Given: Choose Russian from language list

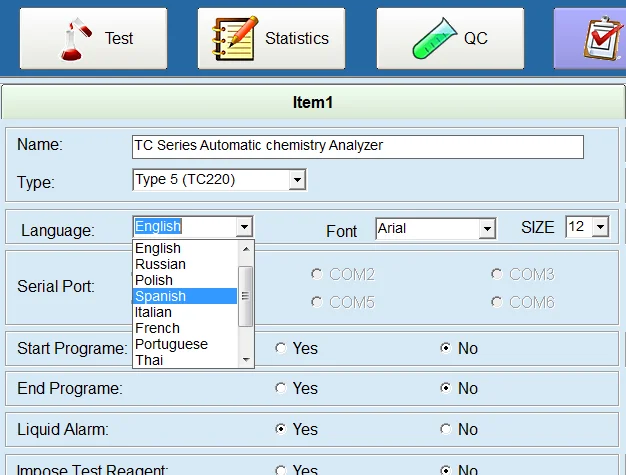Looking at the screenshot, I should 160,264.
